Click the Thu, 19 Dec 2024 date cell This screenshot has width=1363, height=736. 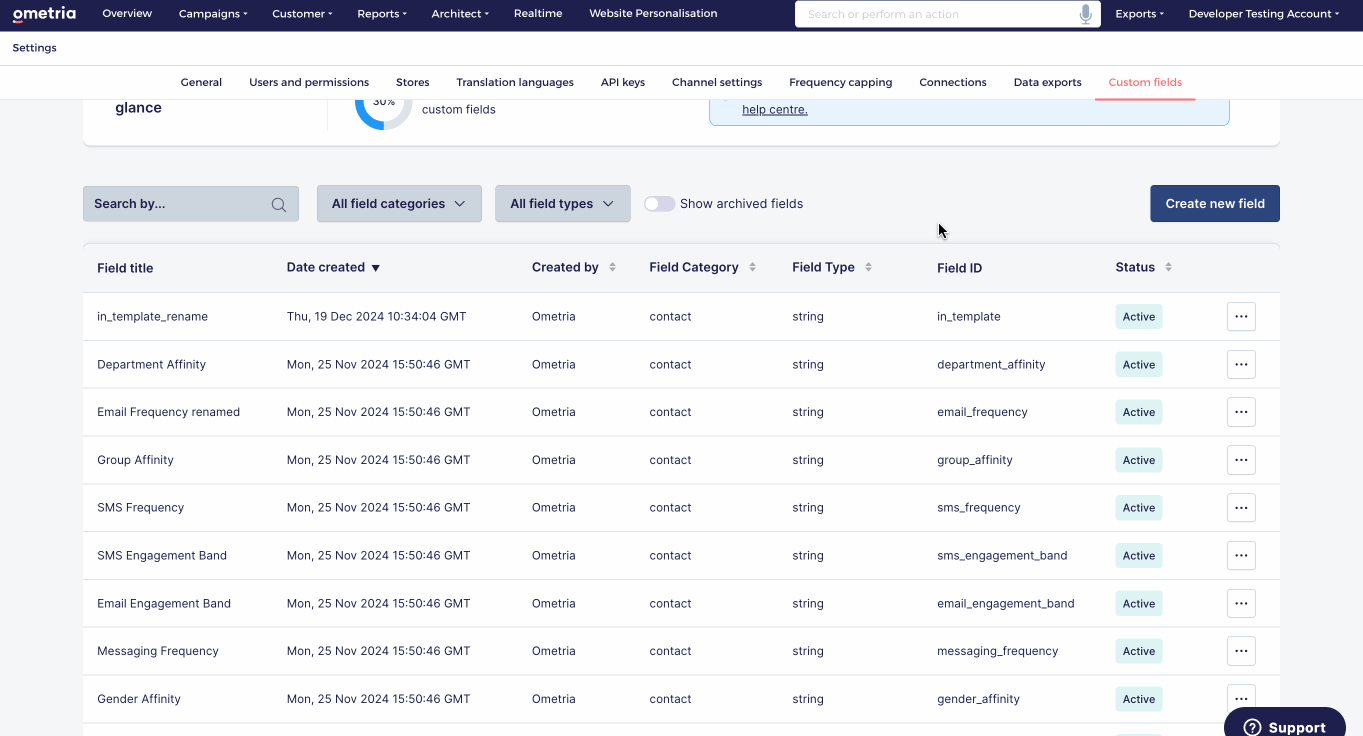(376, 316)
